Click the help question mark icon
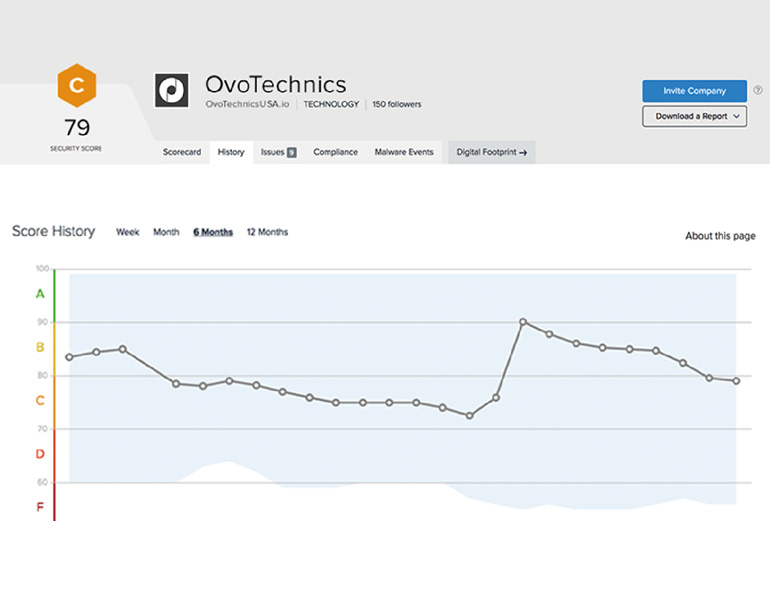 (757, 90)
